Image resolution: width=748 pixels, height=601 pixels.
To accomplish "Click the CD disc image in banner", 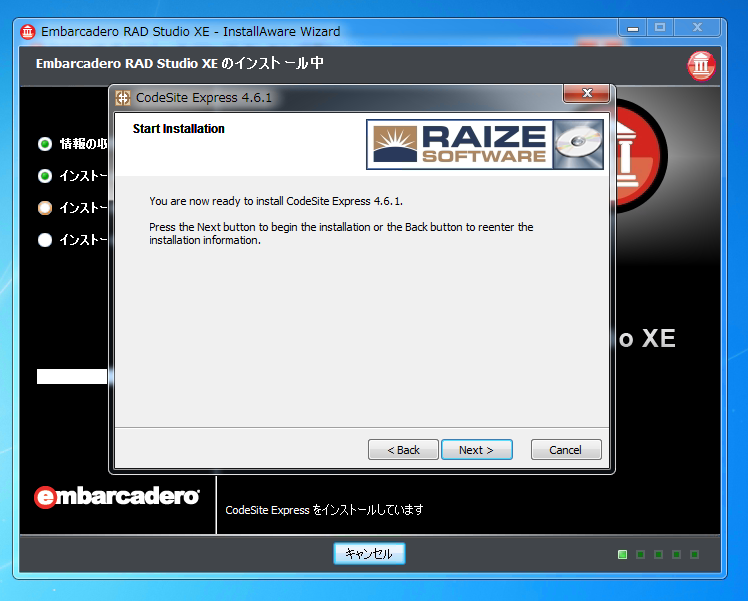I will pyautogui.click(x=579, y=144).
